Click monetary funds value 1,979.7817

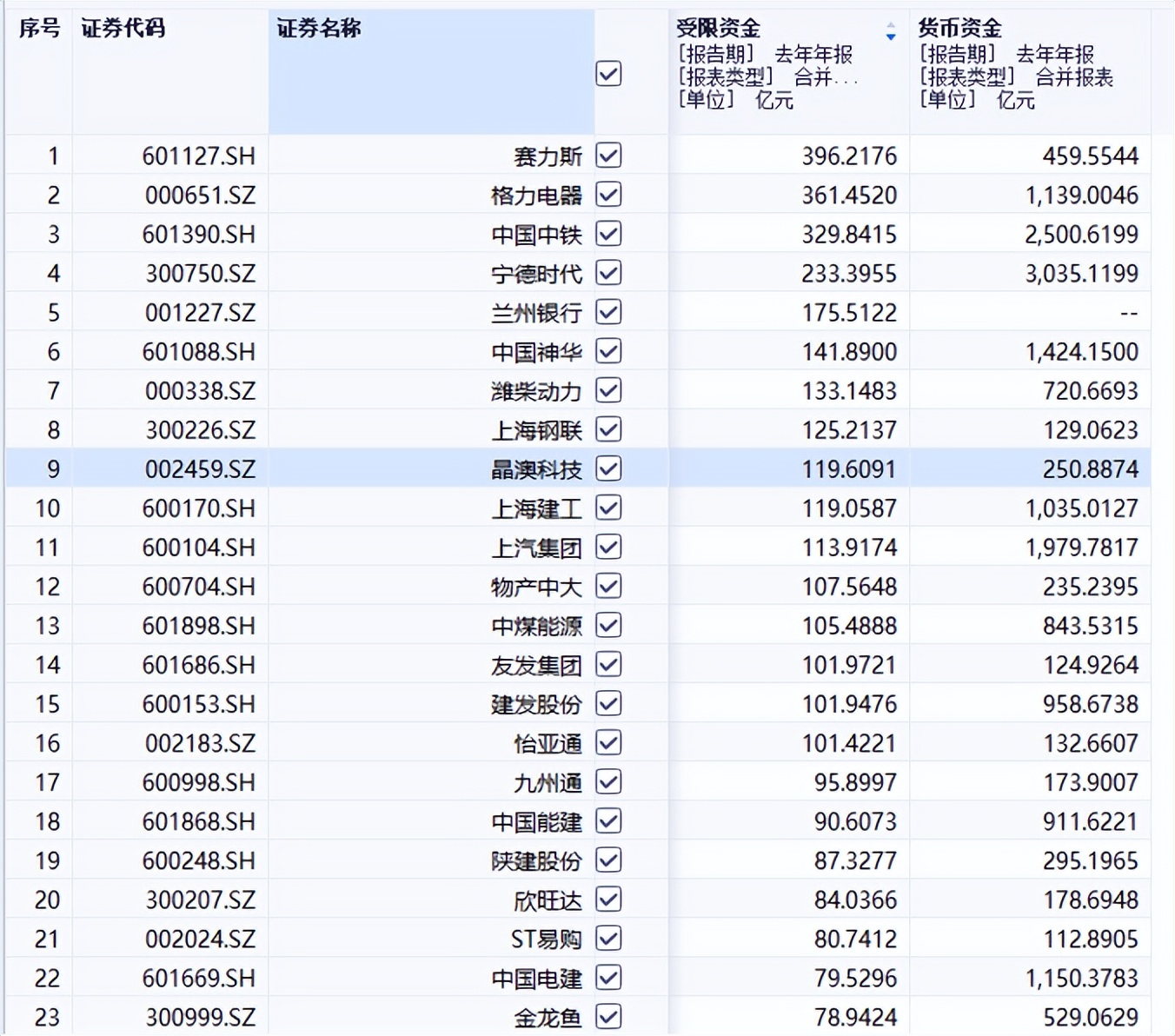click(1082, 548)
